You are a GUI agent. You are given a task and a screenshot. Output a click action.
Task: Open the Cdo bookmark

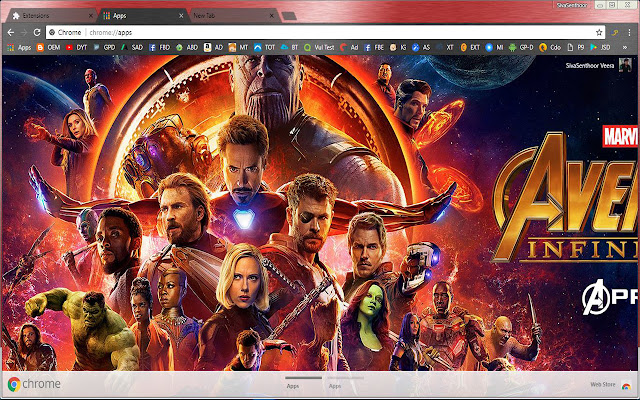(550, 47)
